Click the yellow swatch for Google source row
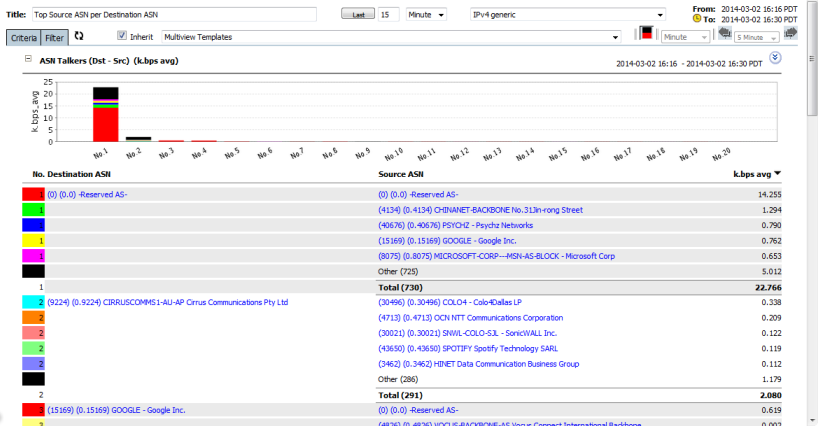Screen dimensions: 818x426 point(33,241)
